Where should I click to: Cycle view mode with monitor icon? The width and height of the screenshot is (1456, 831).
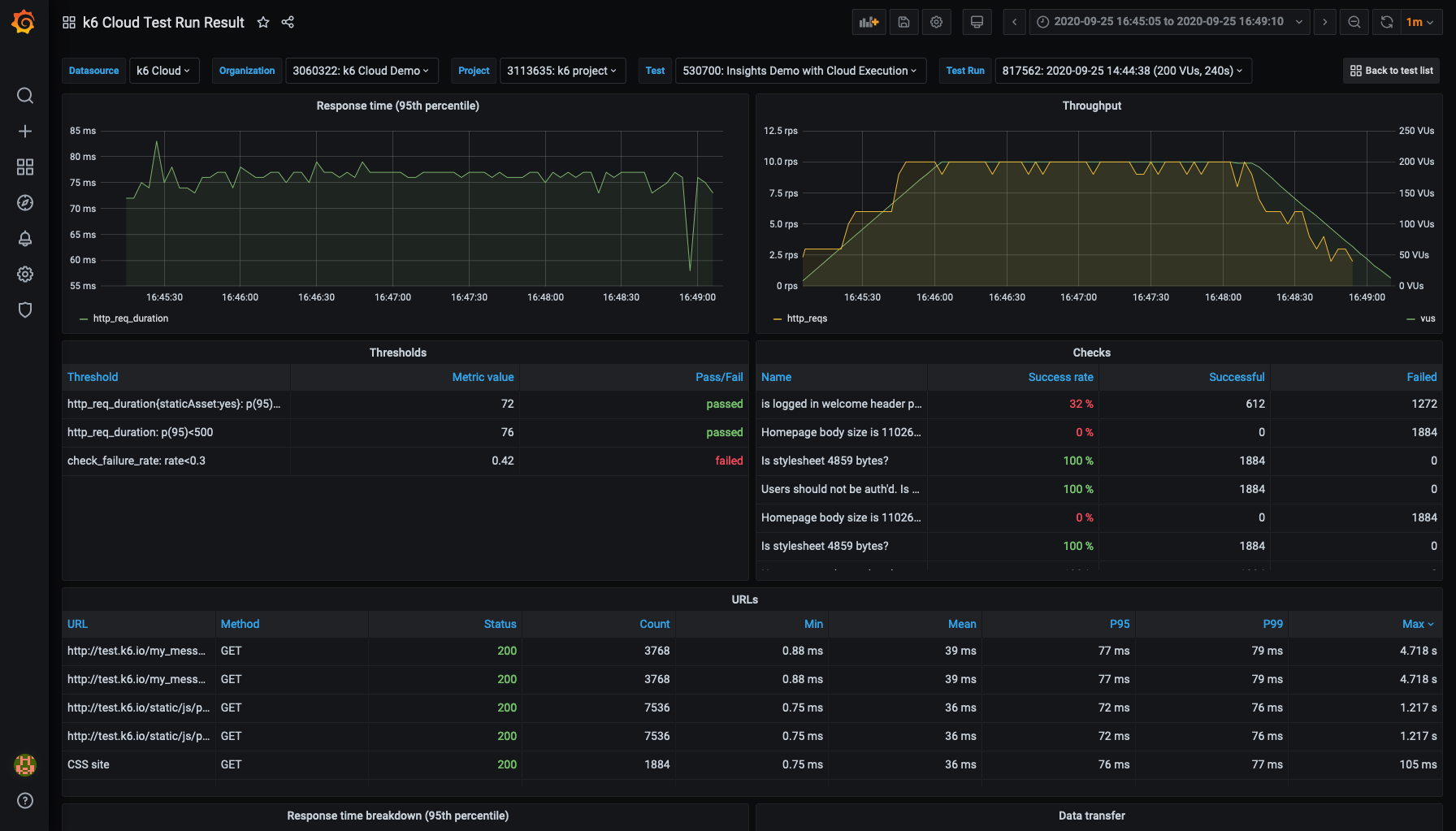point(977,22)
